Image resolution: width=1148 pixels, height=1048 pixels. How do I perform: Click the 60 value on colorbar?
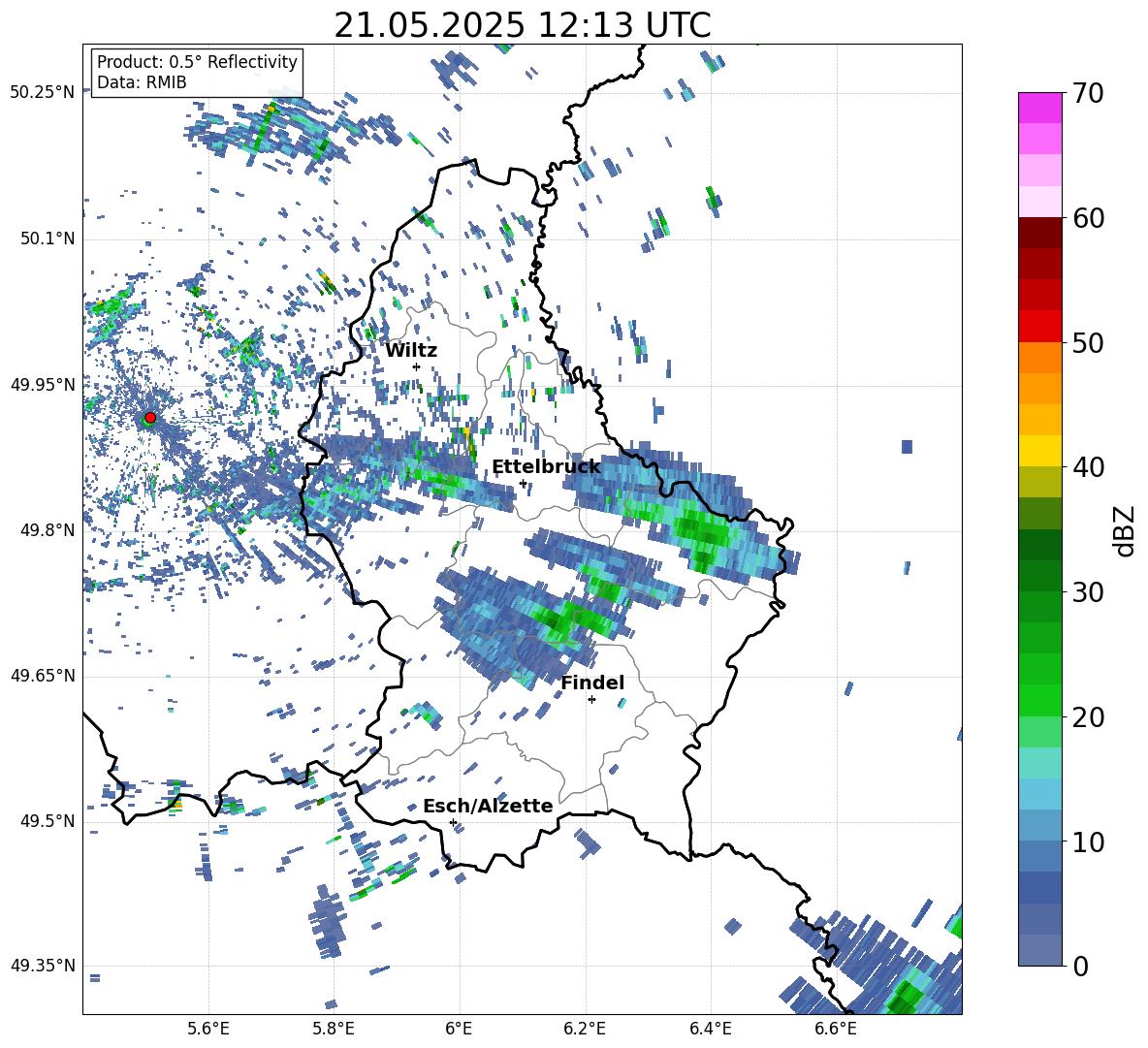(x=1087, y=218)
